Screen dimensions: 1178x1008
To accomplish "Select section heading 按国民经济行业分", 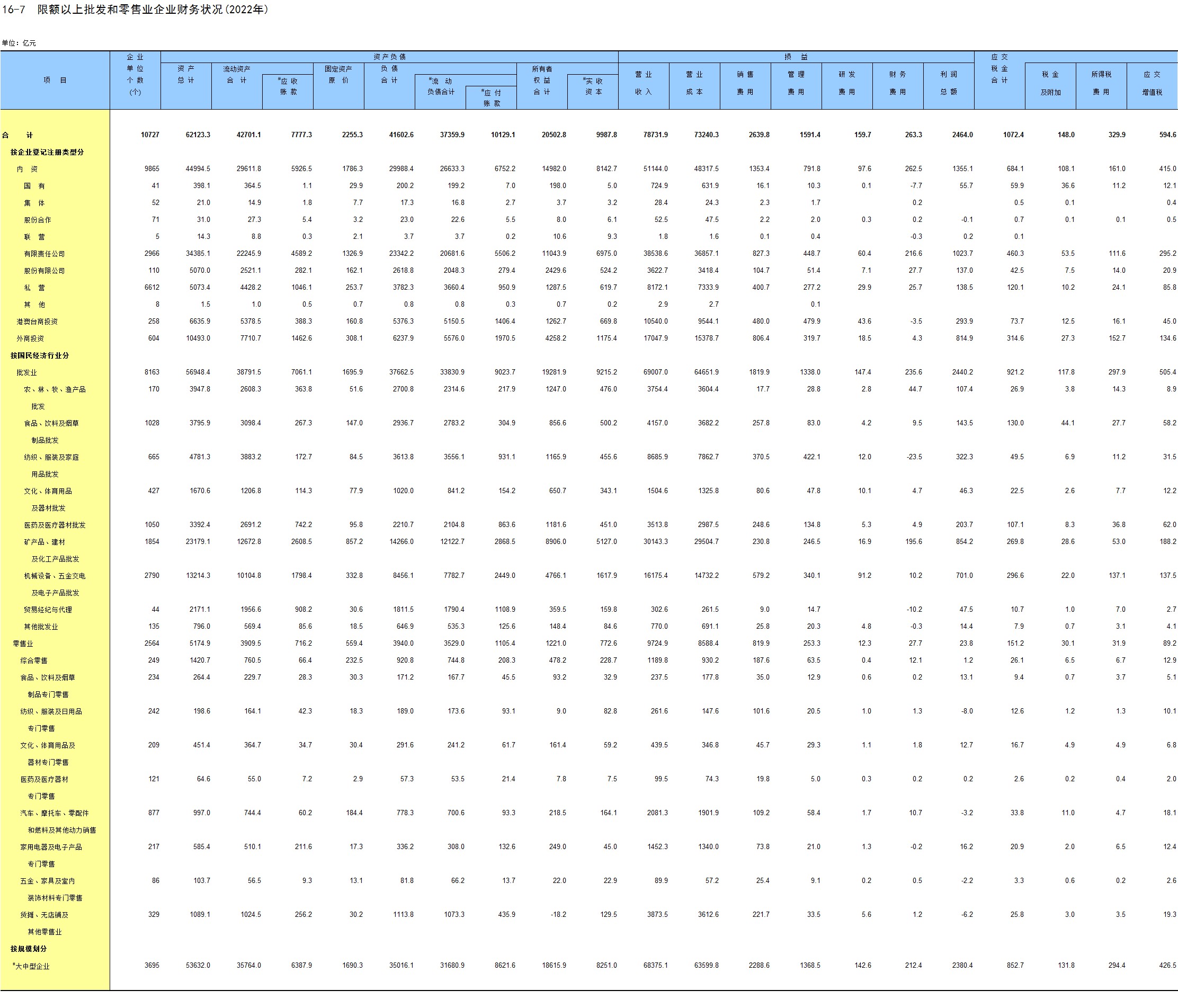I will pos(40,355).
